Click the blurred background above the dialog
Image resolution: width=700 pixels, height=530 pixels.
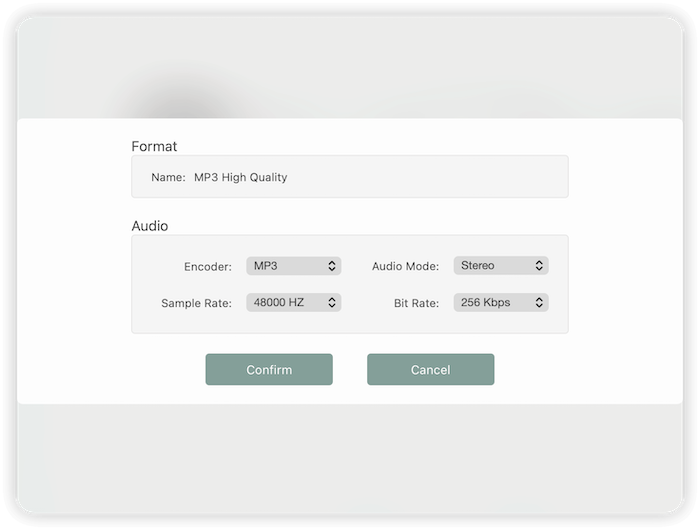click(x=400, y=70)
